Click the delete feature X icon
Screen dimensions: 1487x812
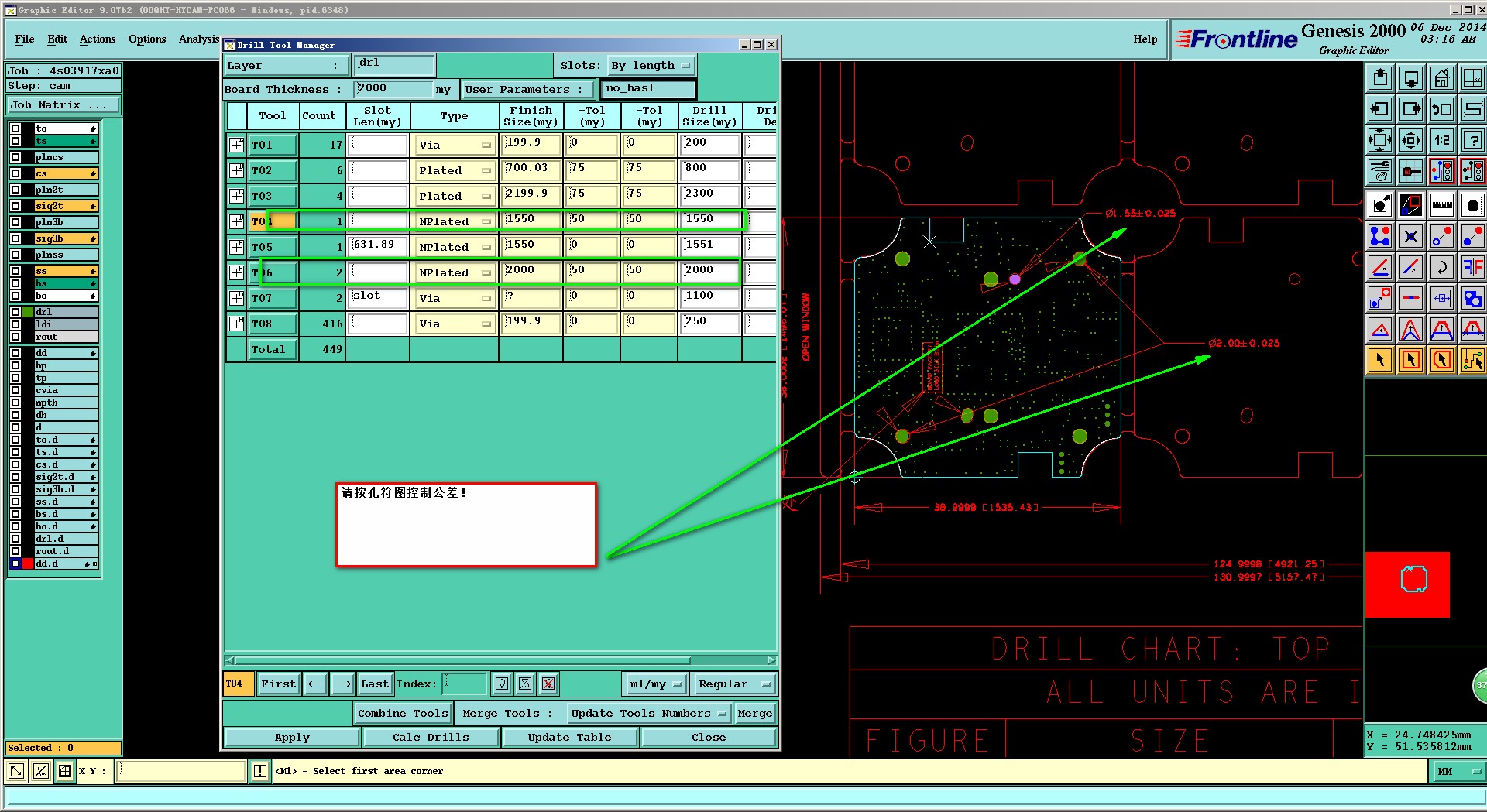click(1411, 236)
